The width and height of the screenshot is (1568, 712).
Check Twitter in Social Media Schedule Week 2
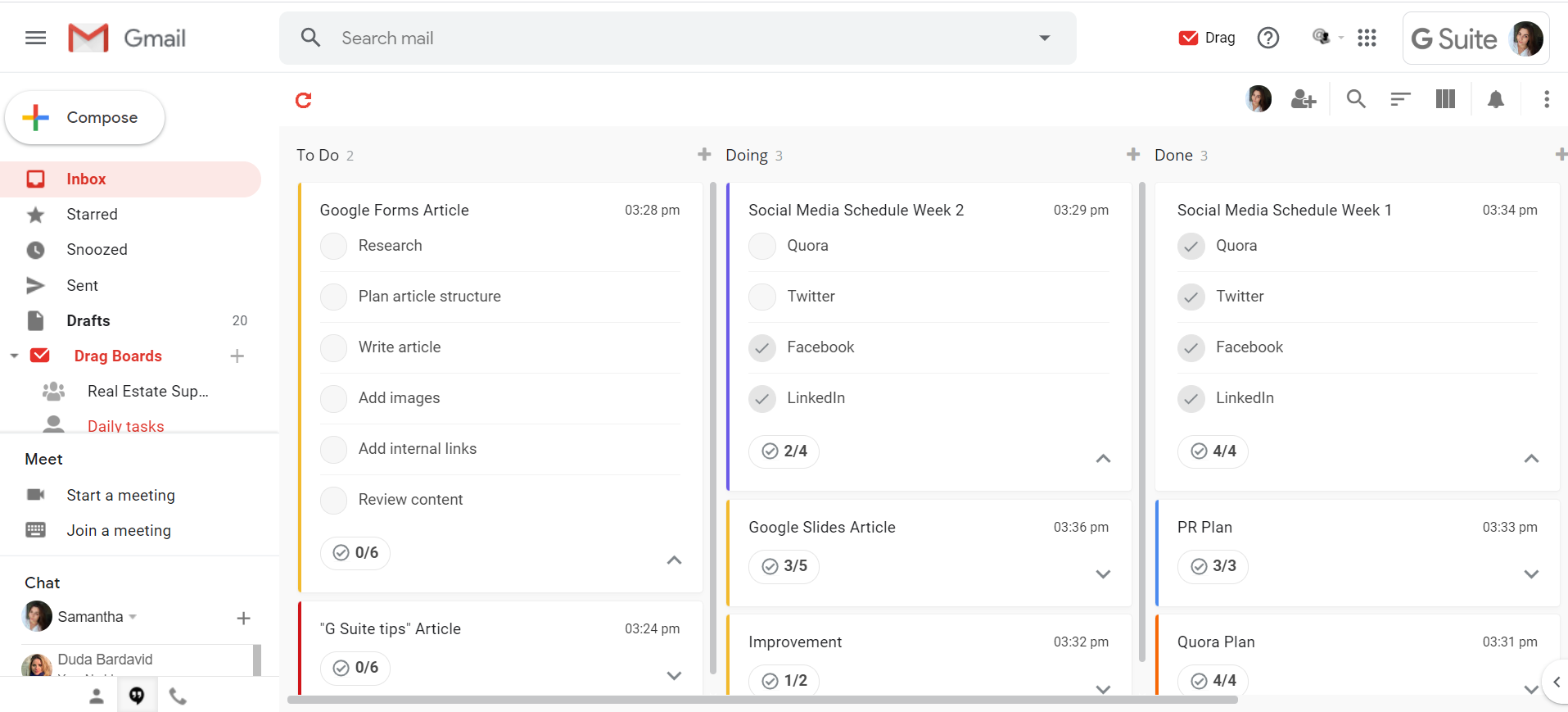pyautogui.click(x=762, y=297)
